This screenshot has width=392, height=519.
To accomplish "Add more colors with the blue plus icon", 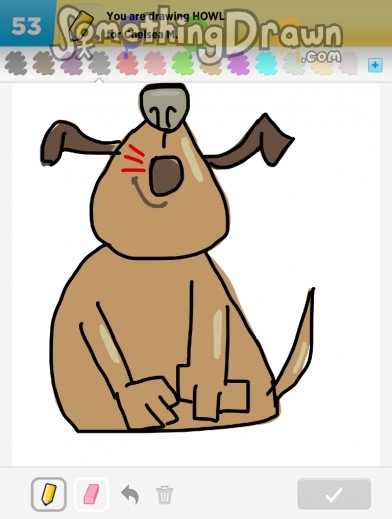I will 375,65.
